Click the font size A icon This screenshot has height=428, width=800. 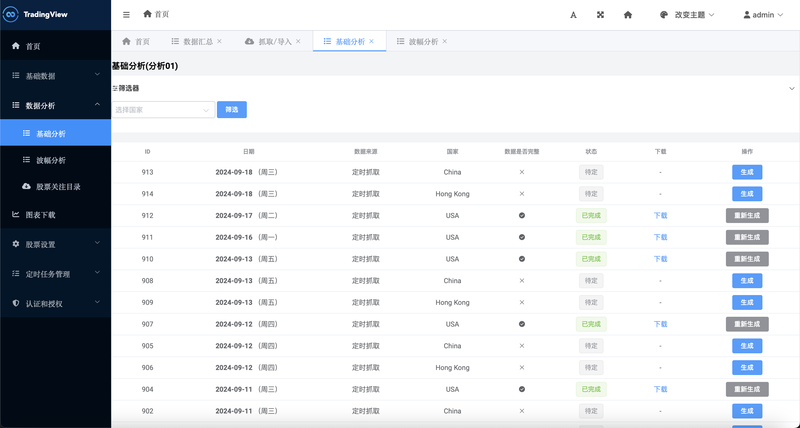coord(573,15)
